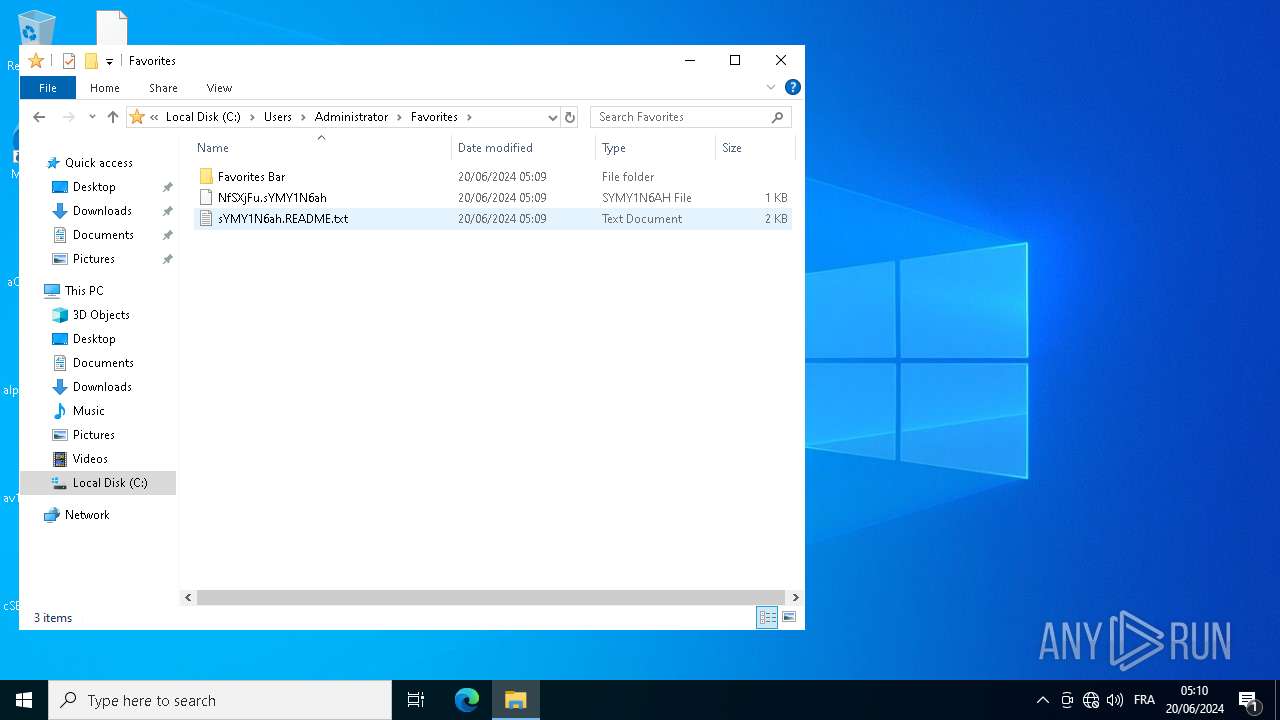Show hidden system tray icons
The width and height of the screenshot is (1280, 720).
pyautogui.click(x=1042, y=700)
